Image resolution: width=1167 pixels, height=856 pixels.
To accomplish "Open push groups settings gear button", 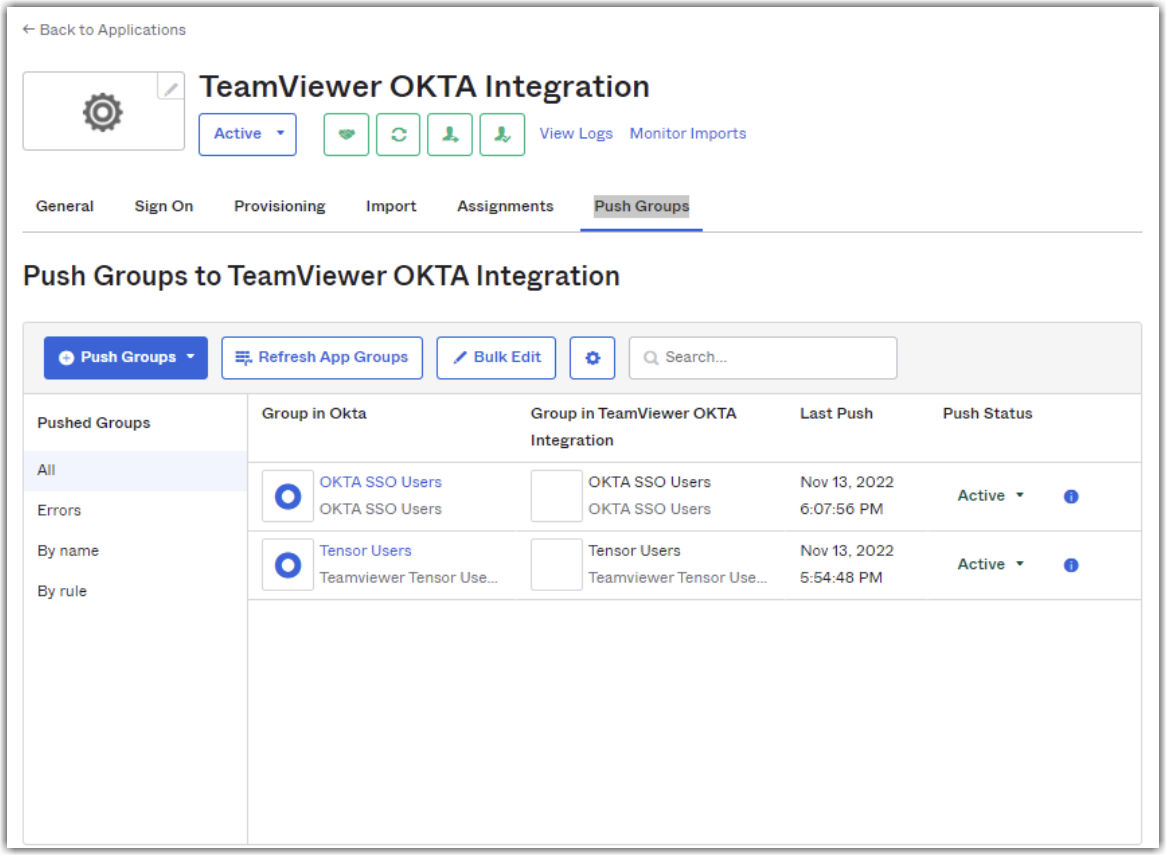I will tap(592, 358).
